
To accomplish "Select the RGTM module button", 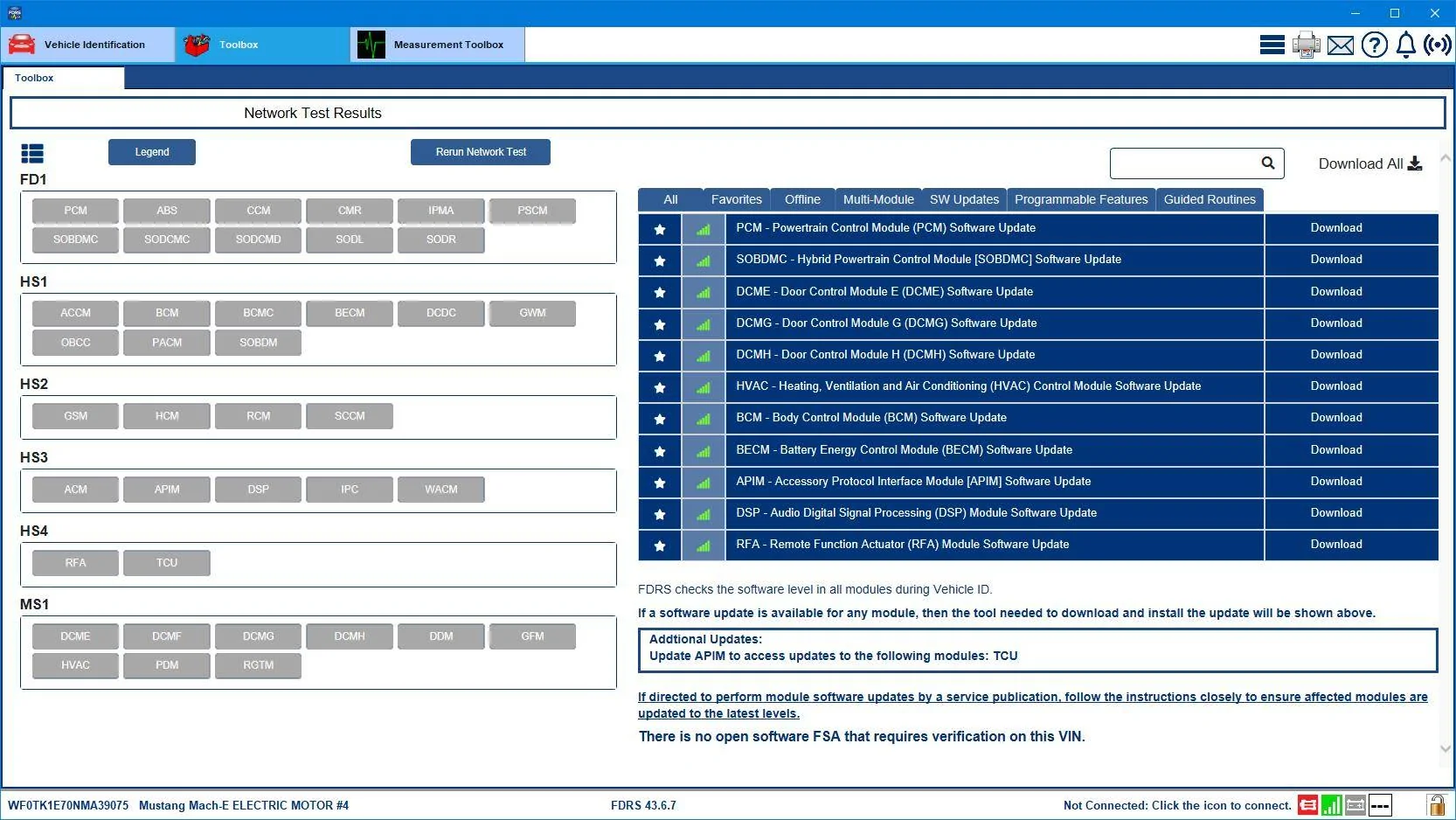I will pyautogui.click(x=258, y=665).
